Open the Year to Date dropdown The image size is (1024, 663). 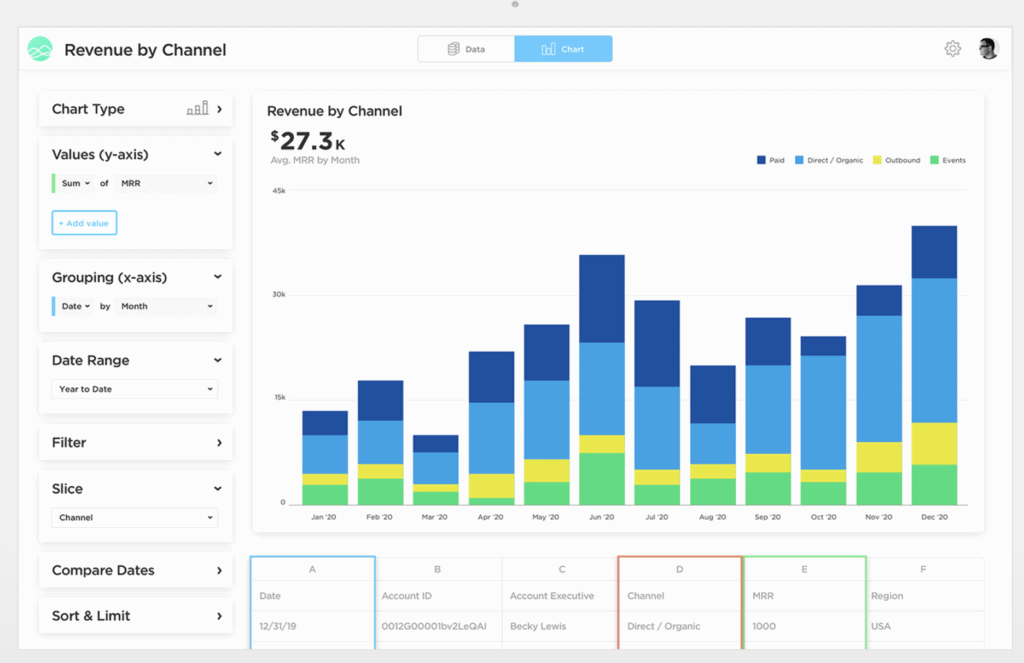coord(135,389)
